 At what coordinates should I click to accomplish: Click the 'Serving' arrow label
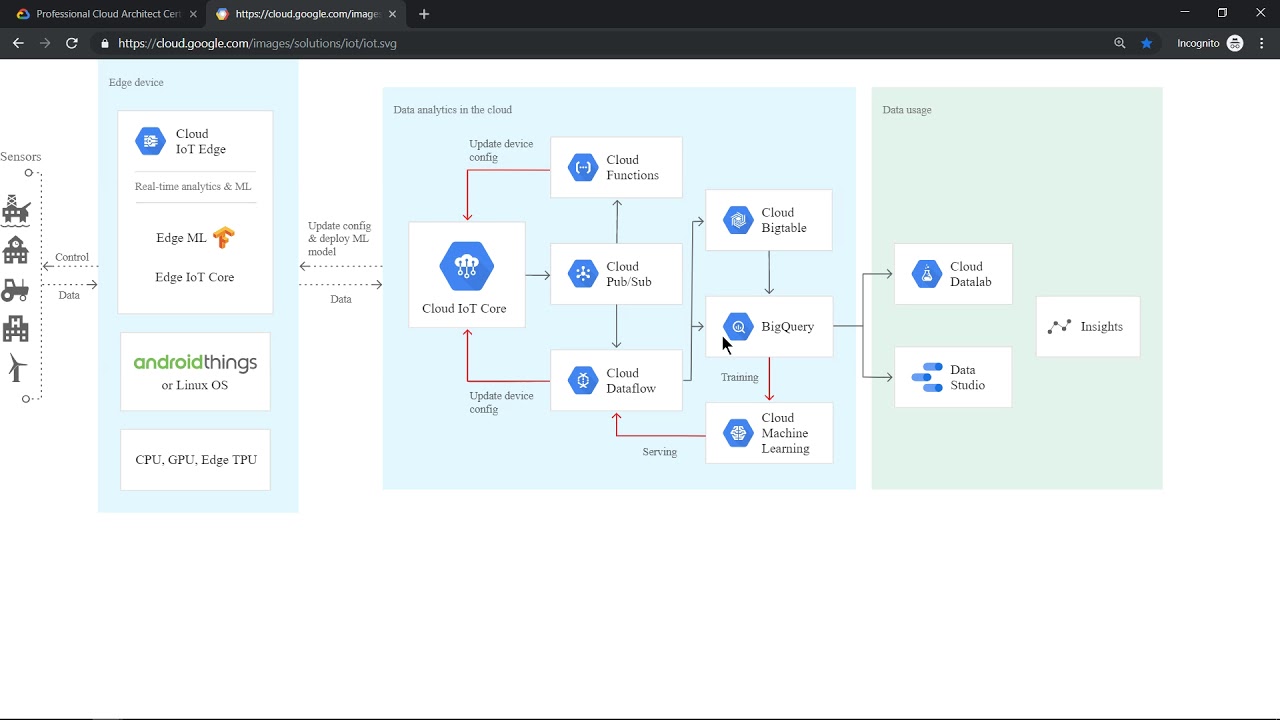[x=660, y=452]
